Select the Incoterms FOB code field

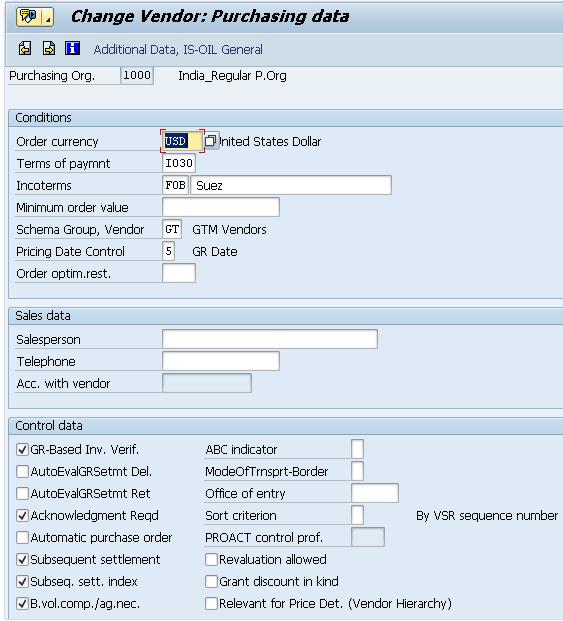tap(175, 185)
